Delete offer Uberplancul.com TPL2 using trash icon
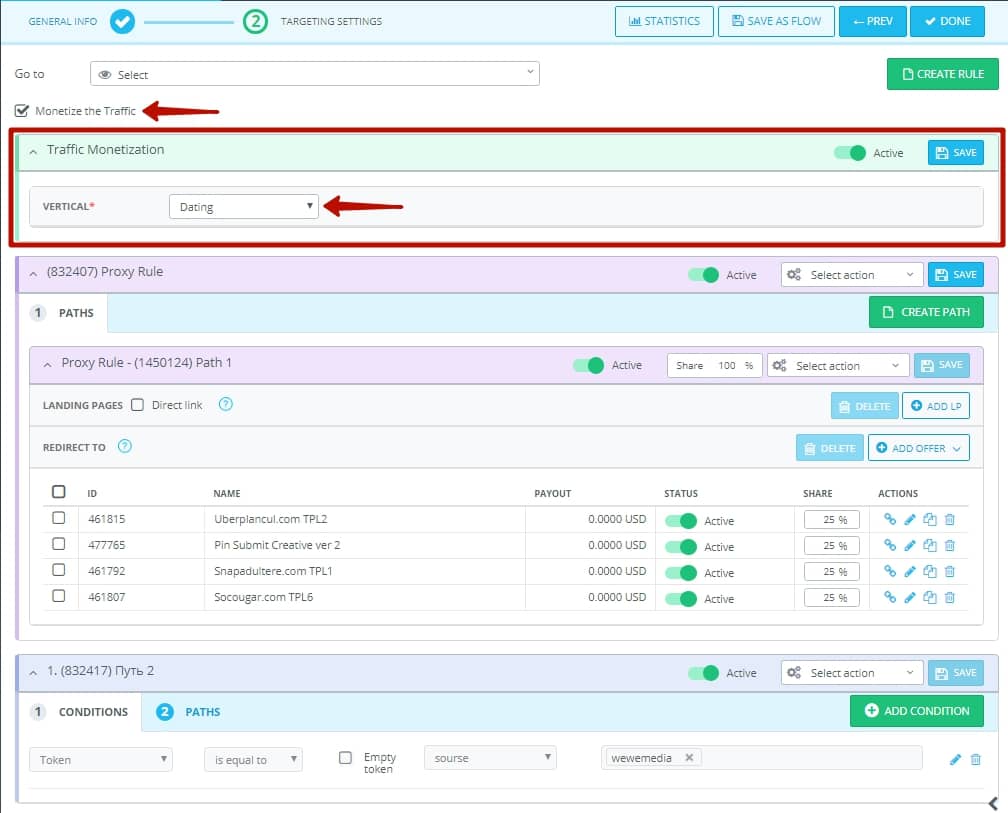 point(950,519)
